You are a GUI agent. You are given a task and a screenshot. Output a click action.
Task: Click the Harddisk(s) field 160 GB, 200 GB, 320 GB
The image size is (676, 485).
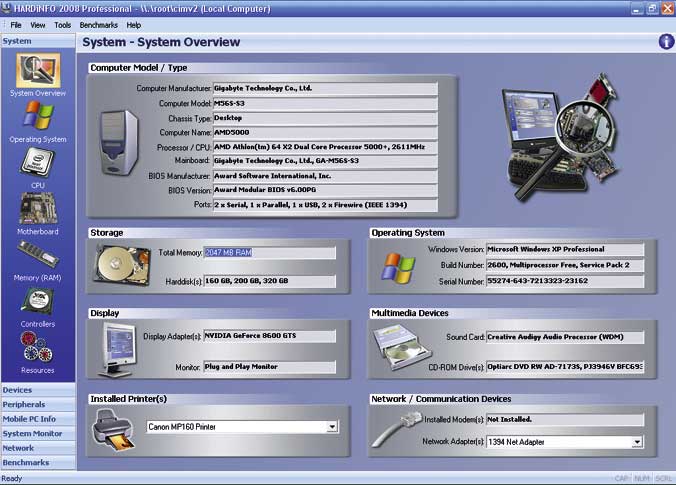coord(269,281)
